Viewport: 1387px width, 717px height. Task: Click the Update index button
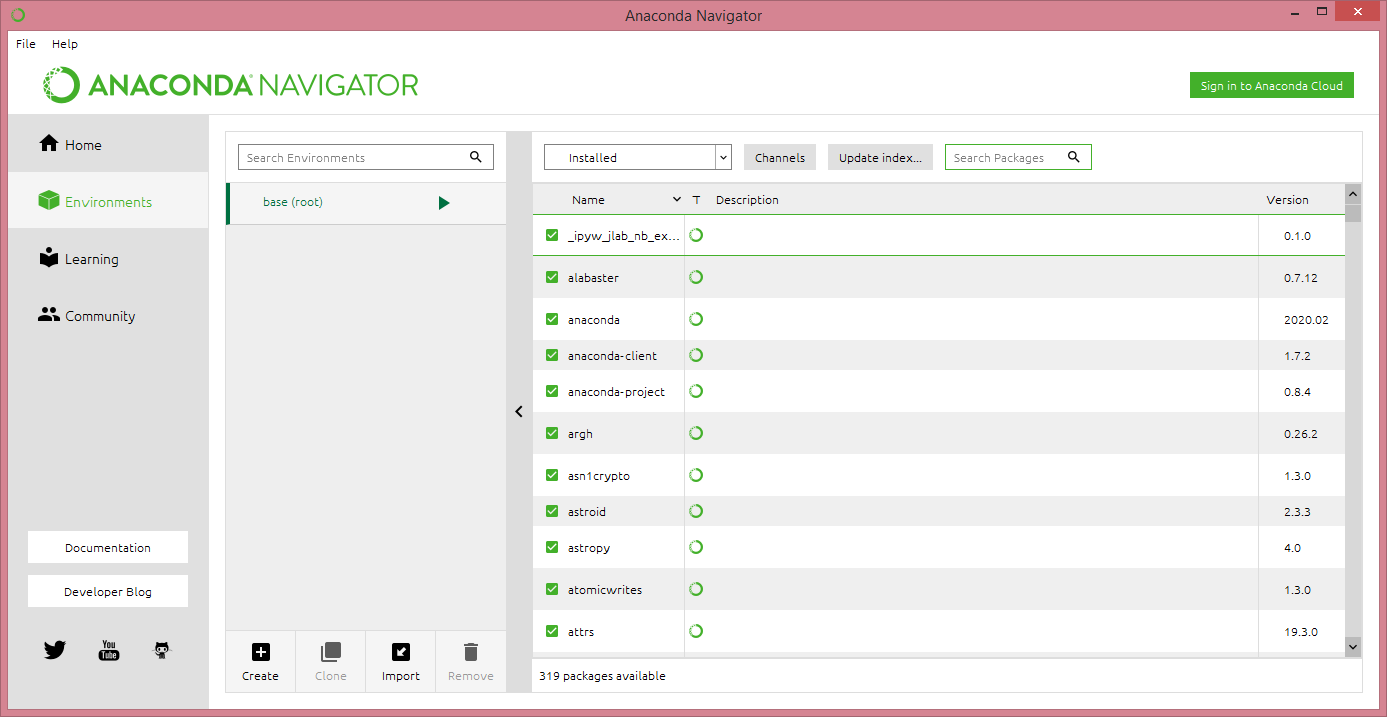880,157
